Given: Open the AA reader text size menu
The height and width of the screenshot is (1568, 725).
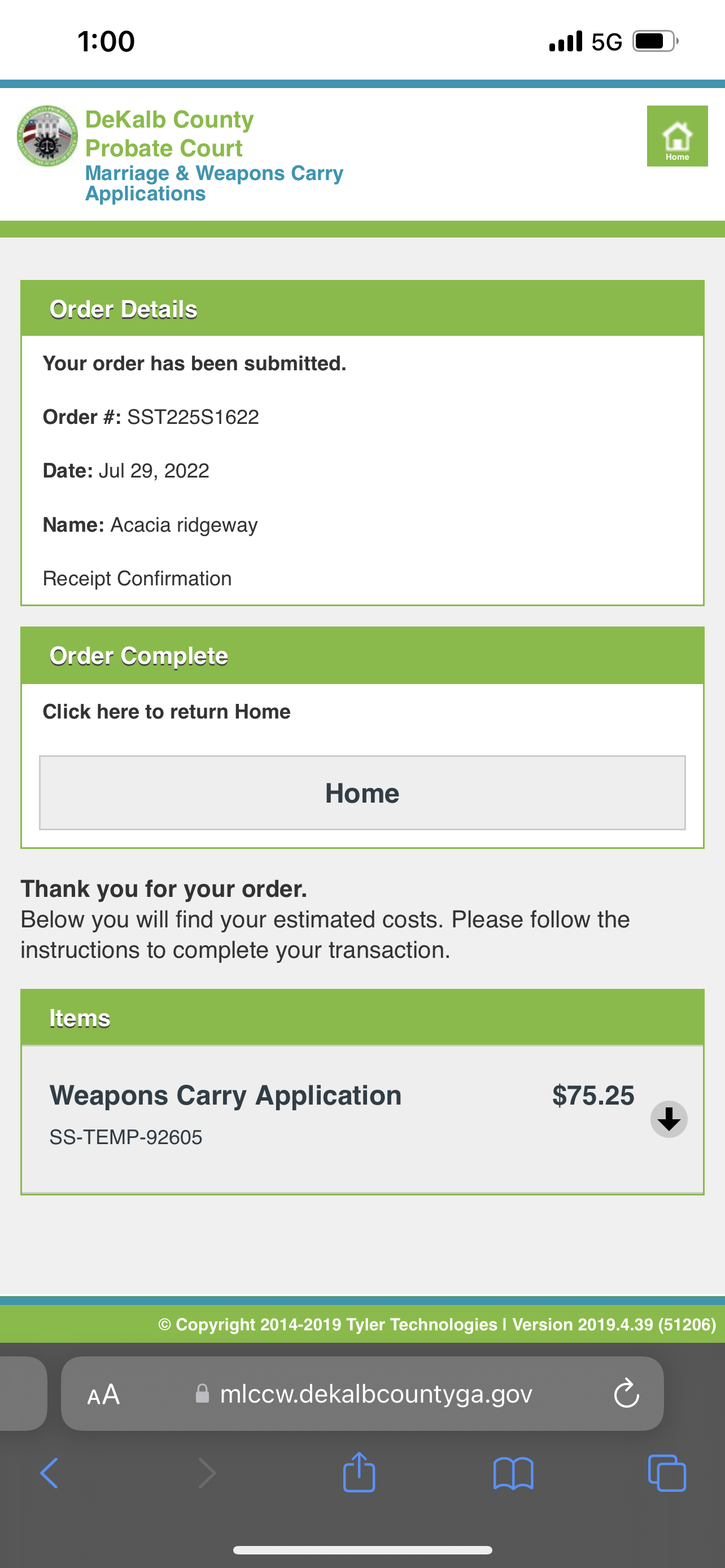Looking at the screenshot, I should (103, 1394).
